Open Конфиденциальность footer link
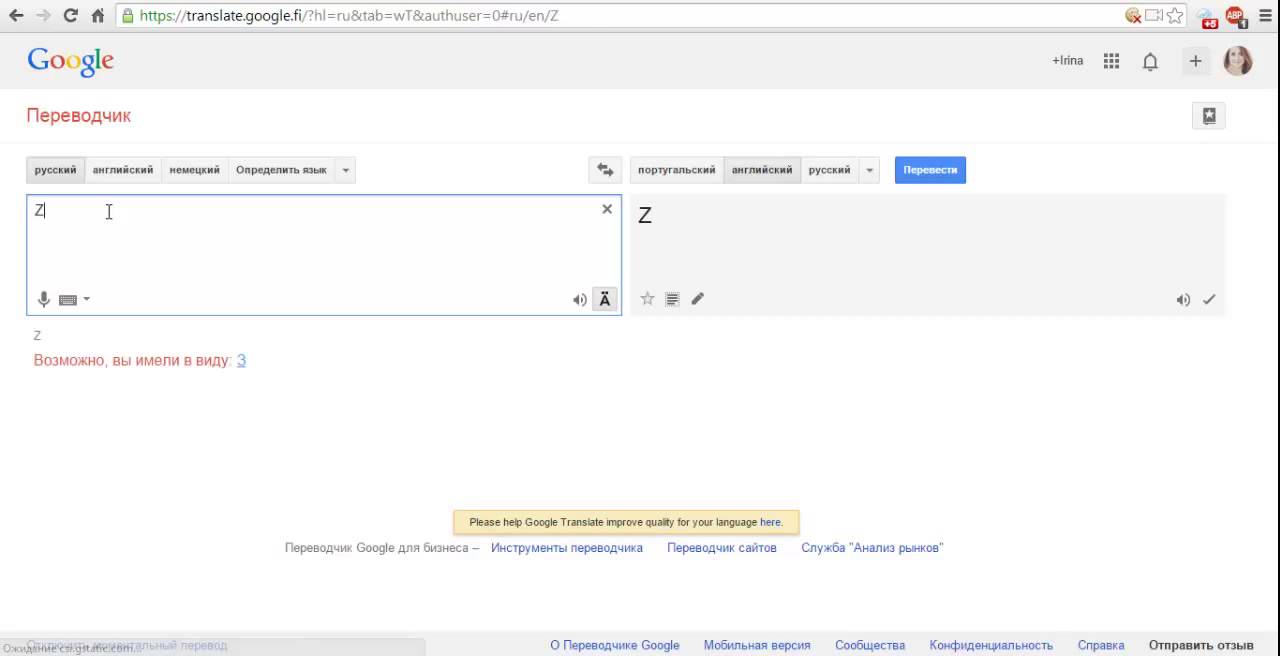 [991, 646]
